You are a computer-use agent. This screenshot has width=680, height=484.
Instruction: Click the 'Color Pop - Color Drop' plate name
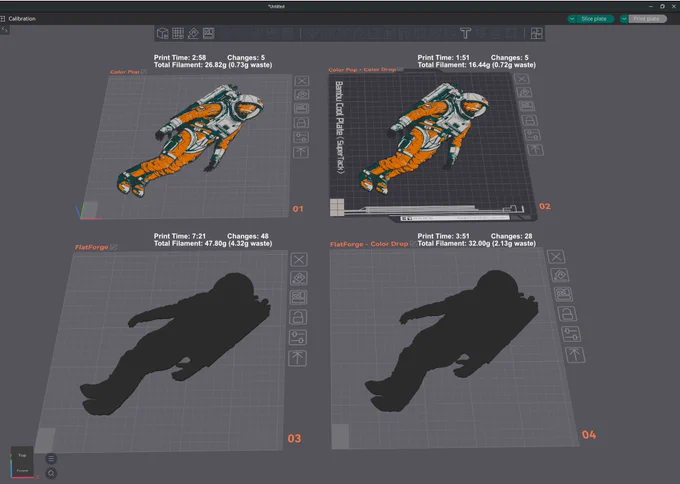(x=362, y=69)
